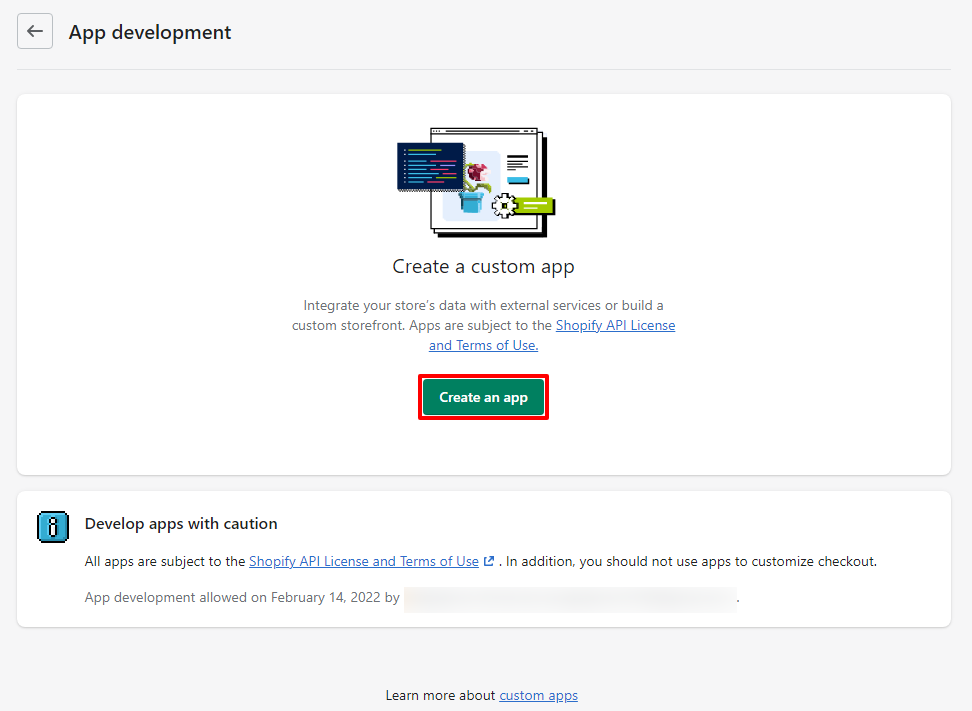Click the Create a custom app heading
Screen dimensions: 972x711
483,267
